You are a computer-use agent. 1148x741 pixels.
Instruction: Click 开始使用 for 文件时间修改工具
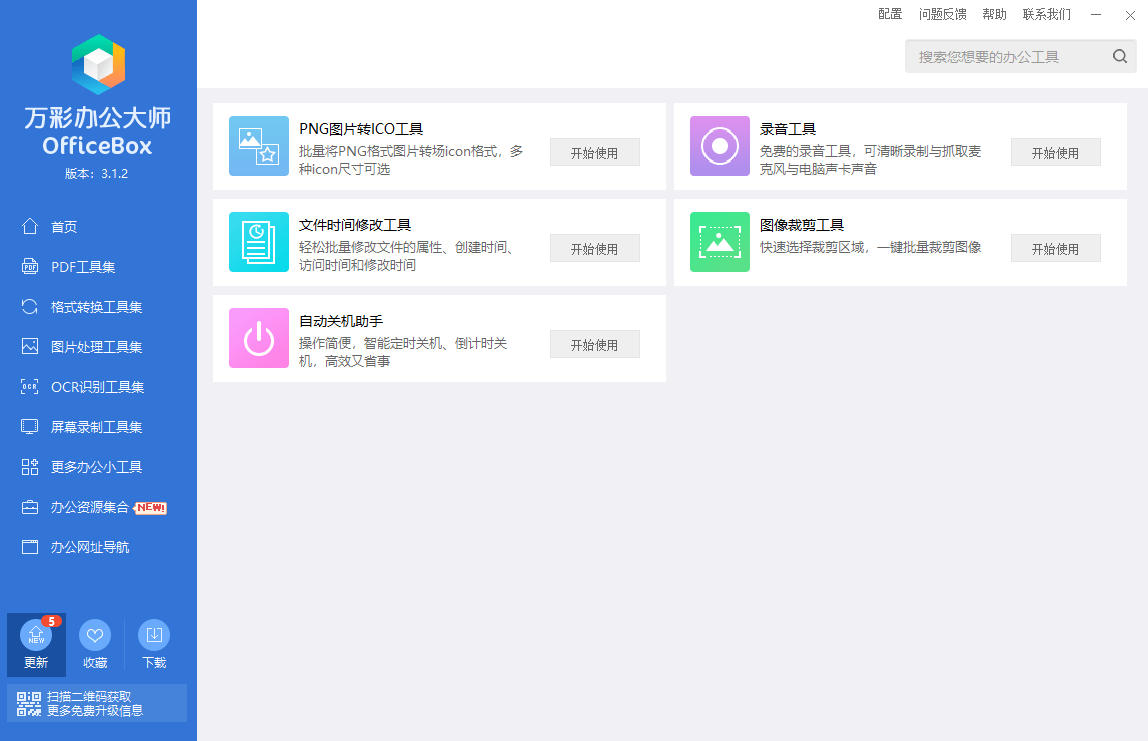(594, 248)
